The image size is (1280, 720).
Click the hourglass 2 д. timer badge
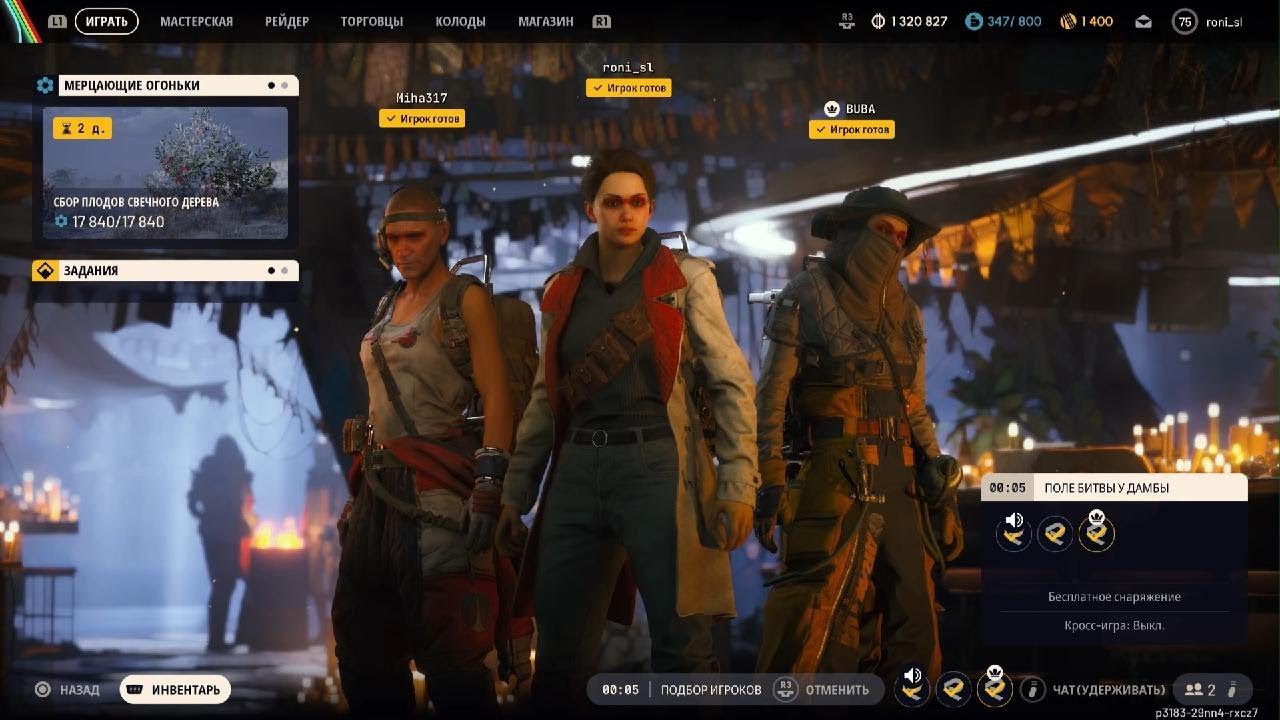point(82,129)
